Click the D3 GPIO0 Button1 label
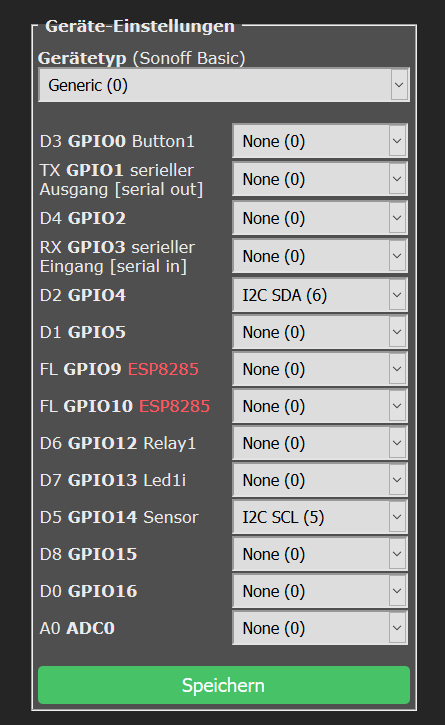The height and width of the screenshot is (725, 445). tap(117, 141)
